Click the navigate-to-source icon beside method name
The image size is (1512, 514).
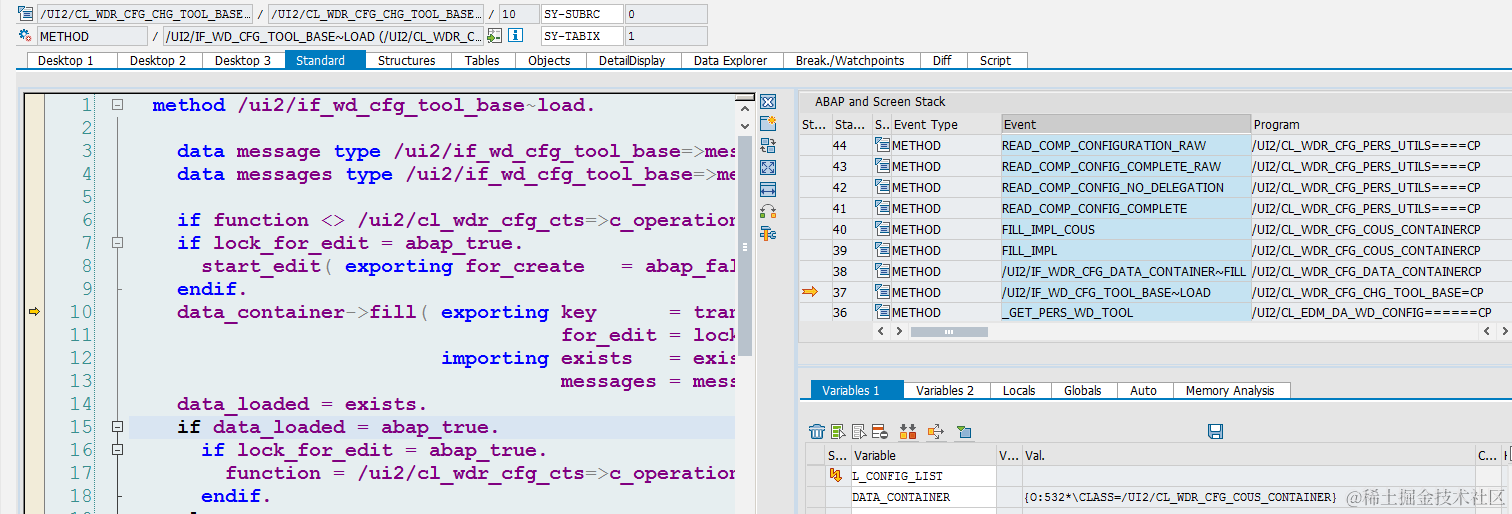click(x=494, y=36)
